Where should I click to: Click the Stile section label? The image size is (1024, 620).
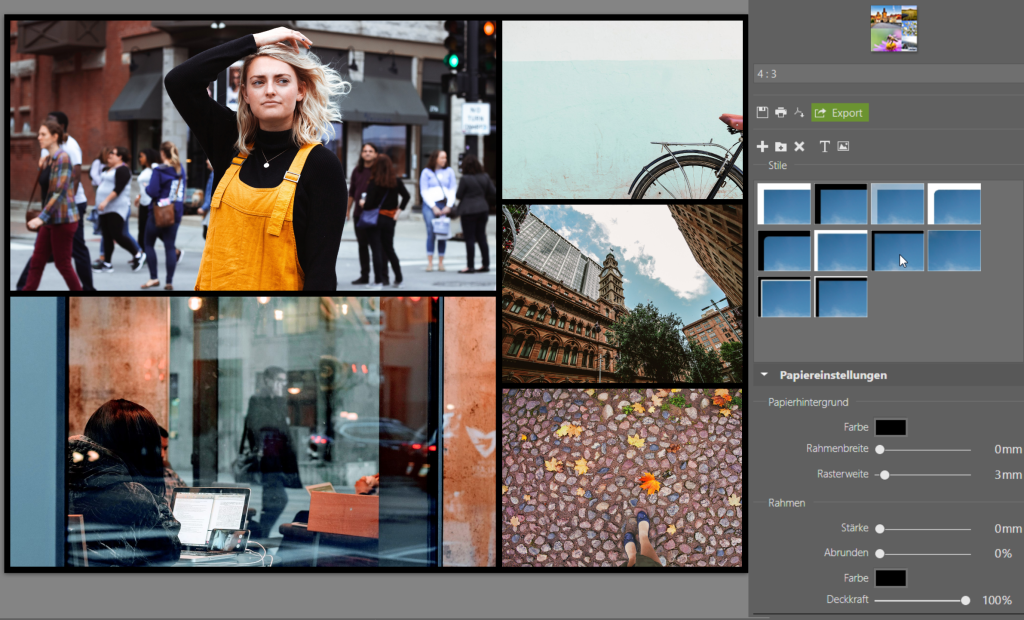tap(777, 165)
